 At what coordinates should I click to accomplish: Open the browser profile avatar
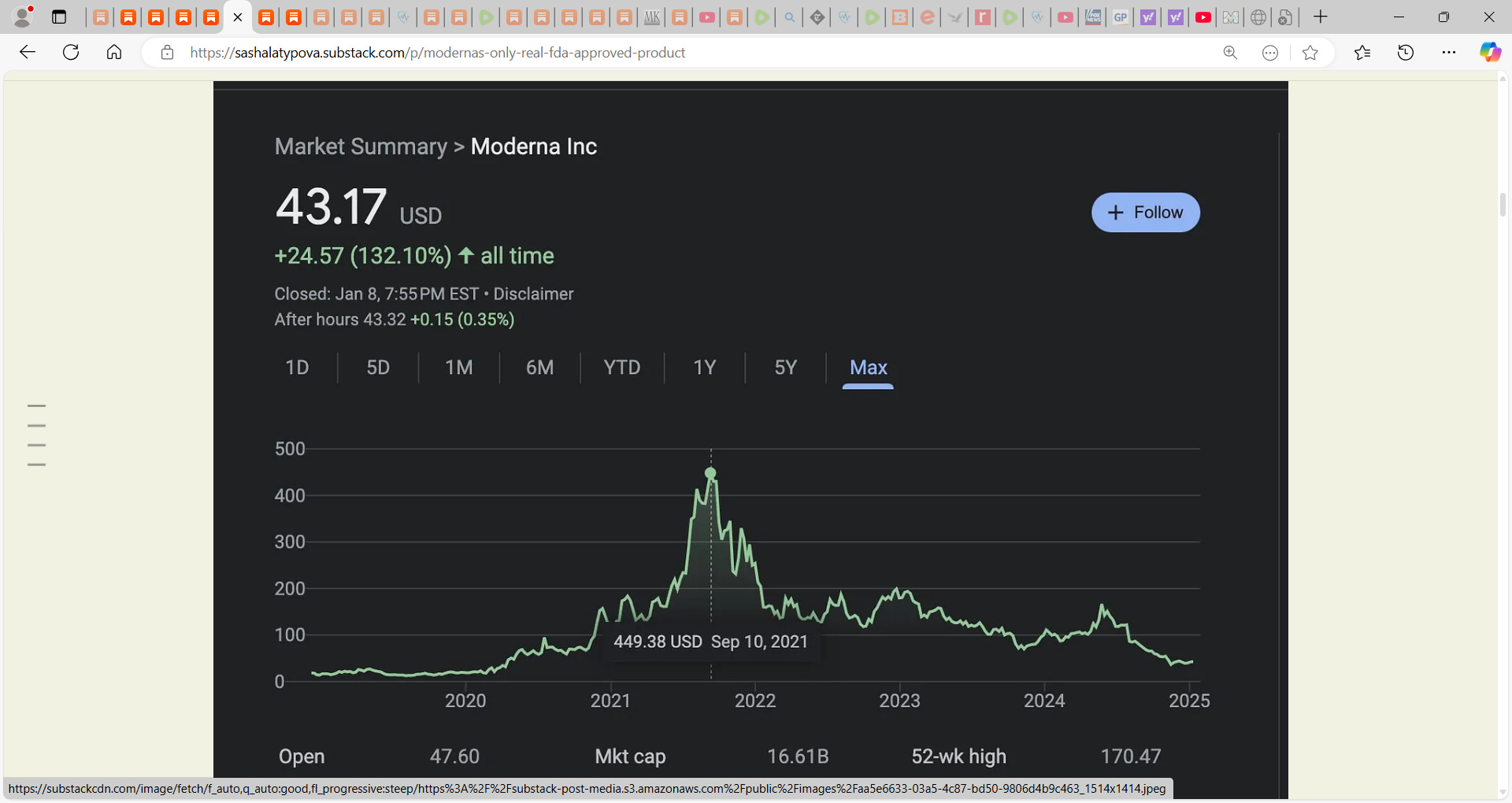24,17
